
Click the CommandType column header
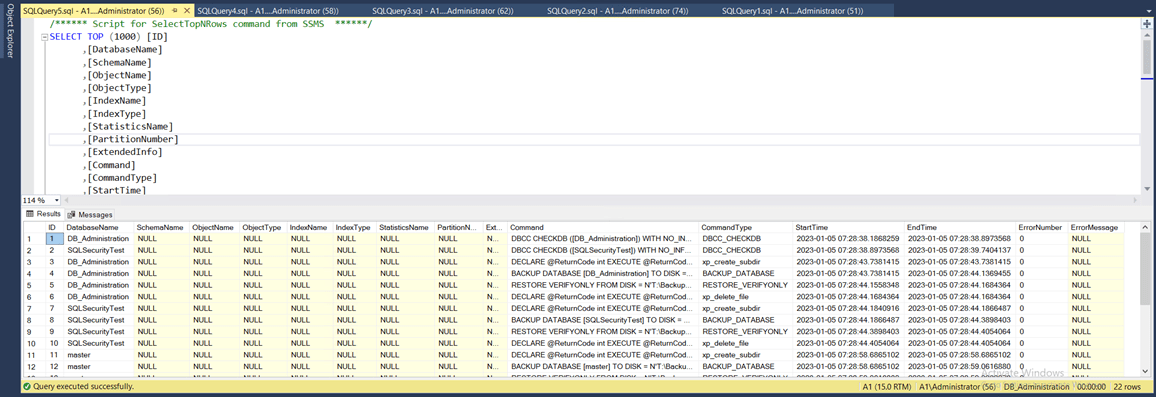pos(745,227)
